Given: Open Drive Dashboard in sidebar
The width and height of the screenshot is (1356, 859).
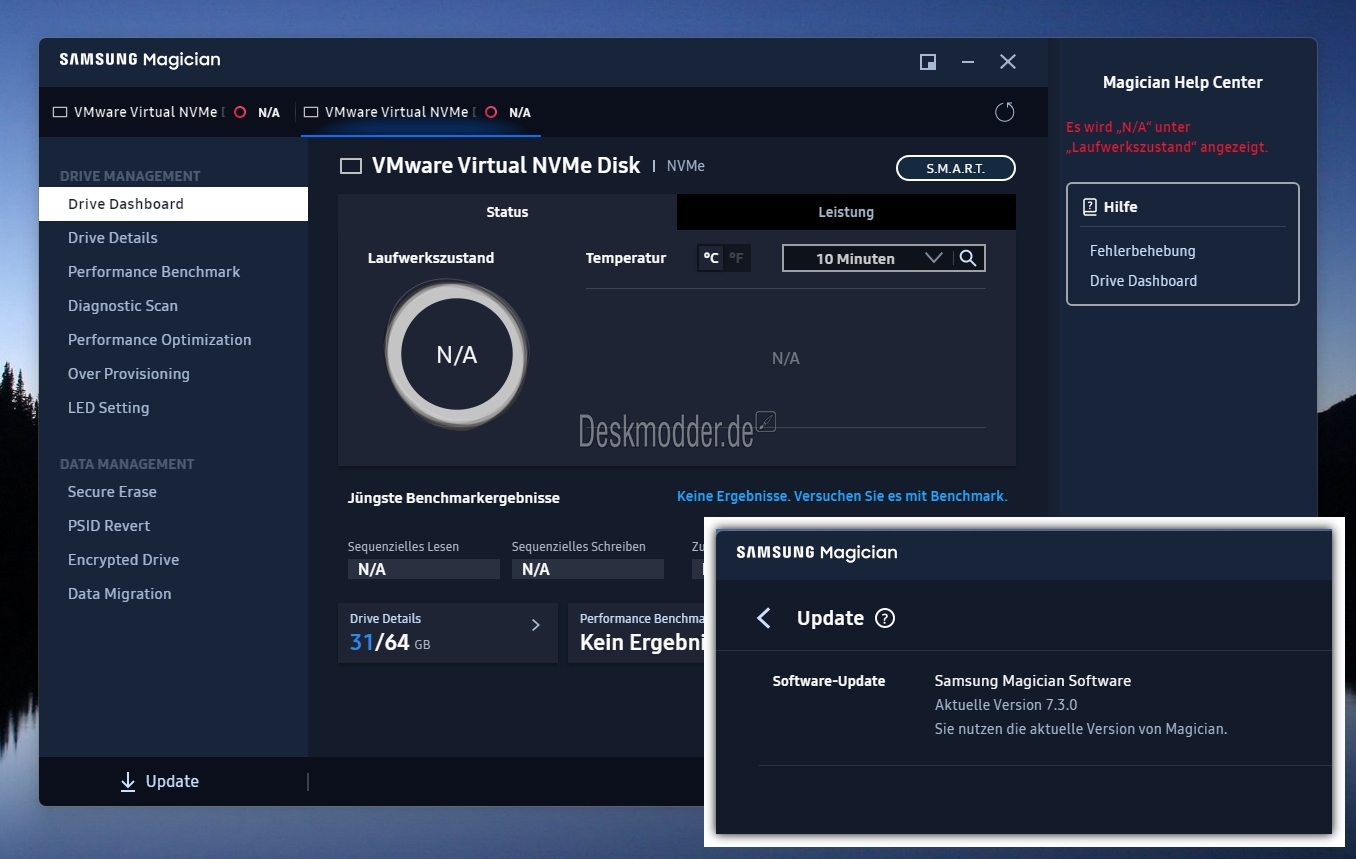Looking at the screenshot, I should [173, 204].
